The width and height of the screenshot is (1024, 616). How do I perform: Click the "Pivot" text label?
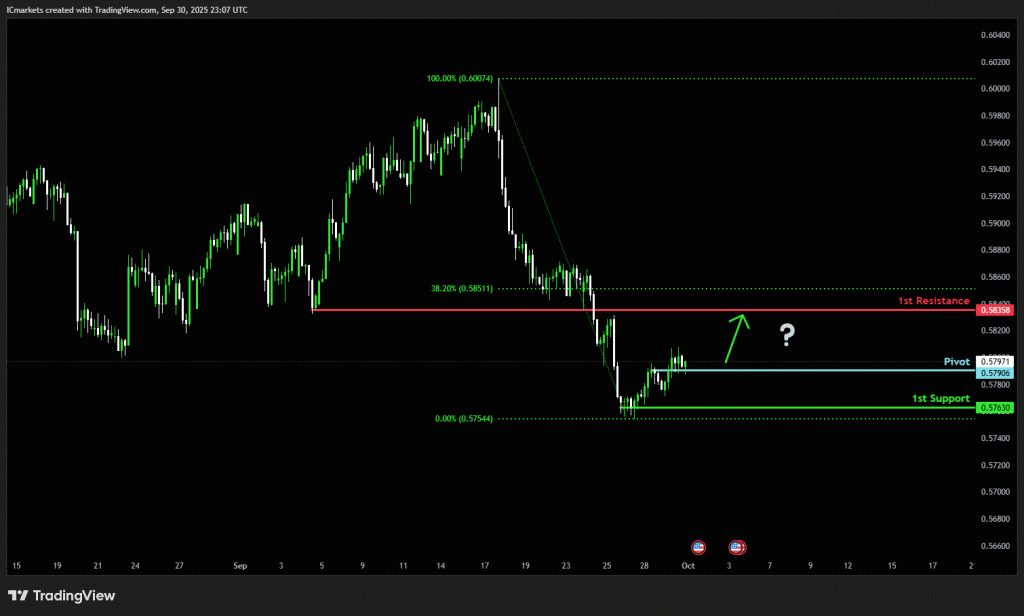[x=956, y=361]
